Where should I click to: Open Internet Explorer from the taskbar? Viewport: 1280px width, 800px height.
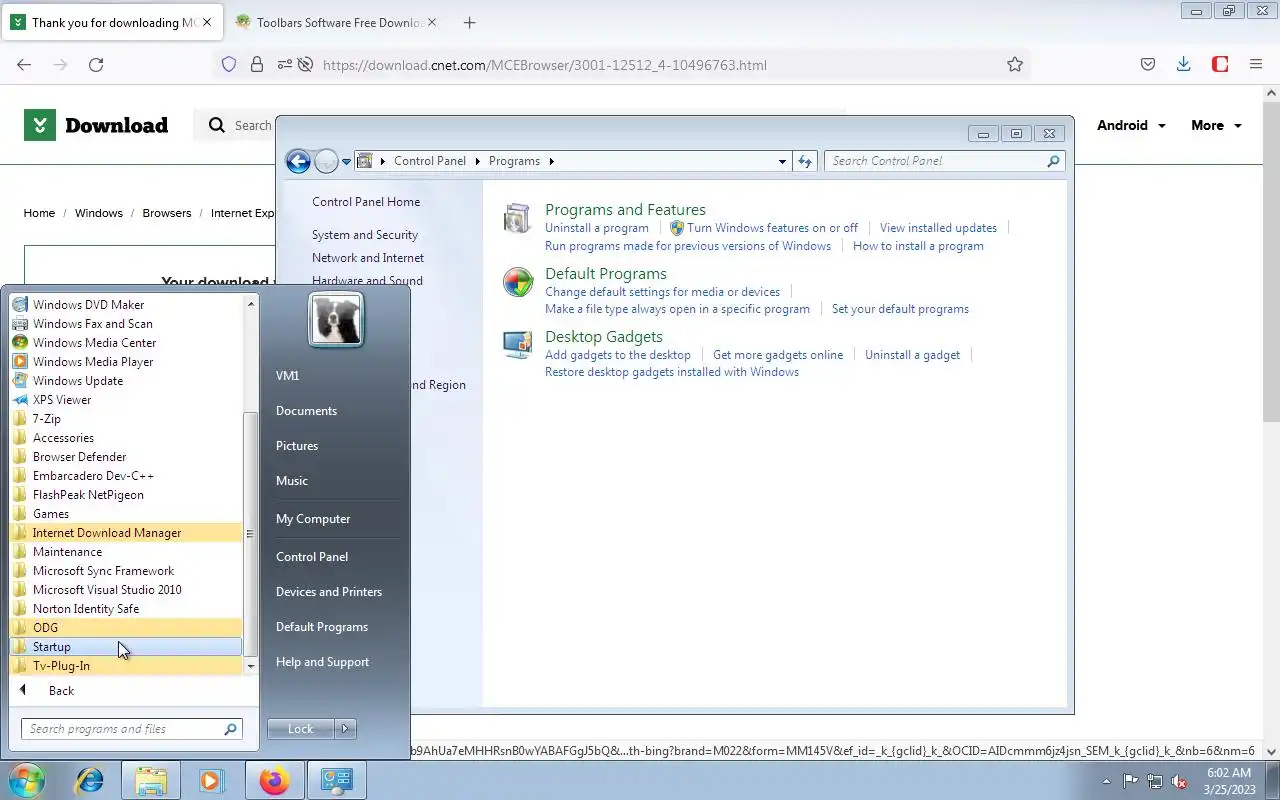[x=90, y=780]
